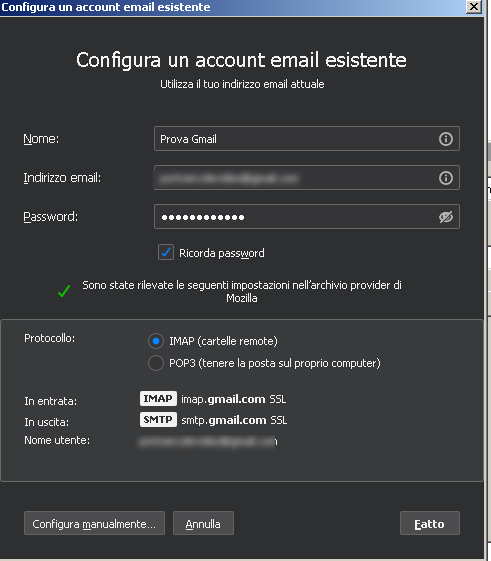Click the IMAP badge next to In entrata
491x561 pixels.
click(158, 399)
